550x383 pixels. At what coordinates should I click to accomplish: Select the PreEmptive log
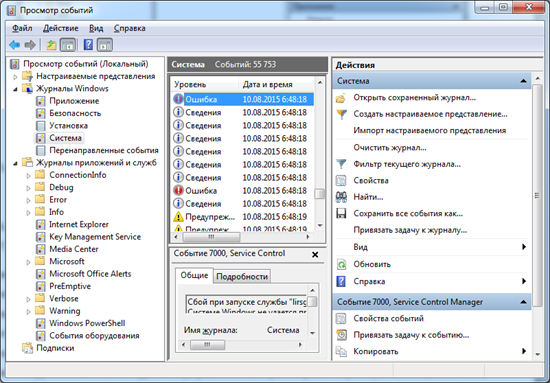click(70, 287)
